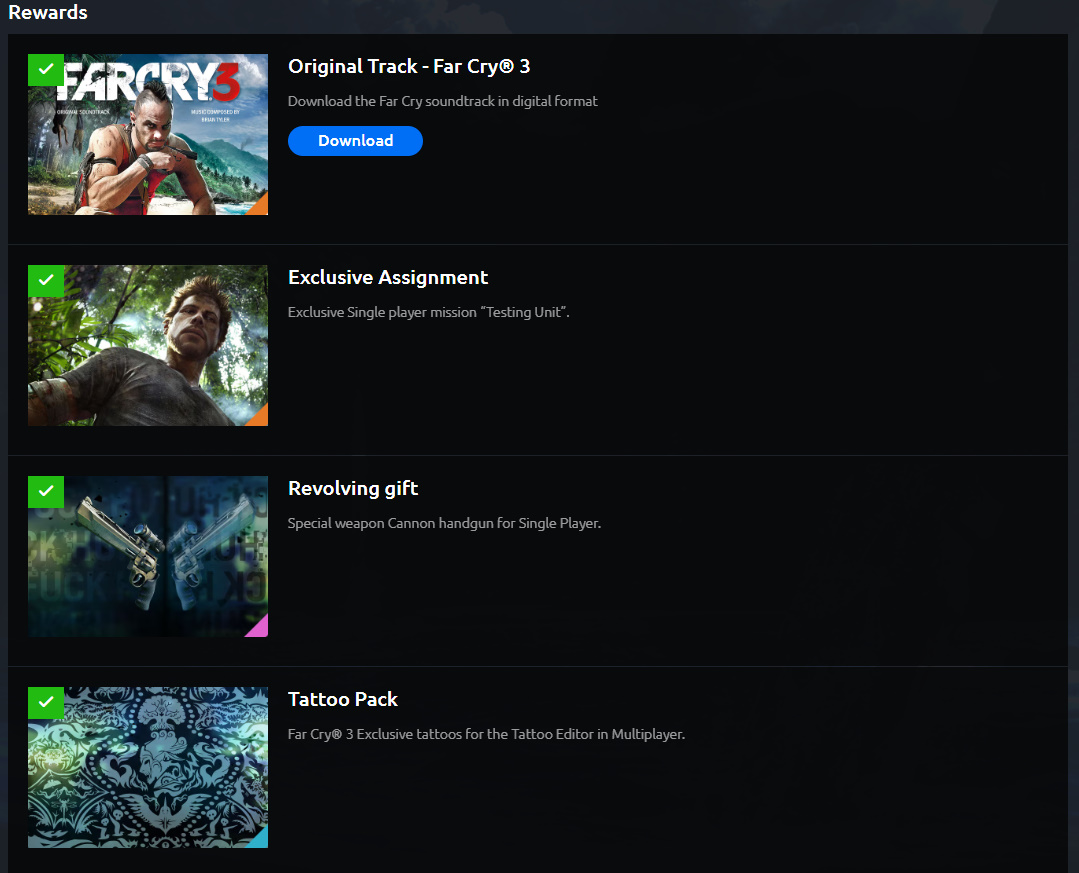Click the Download button for Far Cry 3 soundtrack

pos(355,141)
